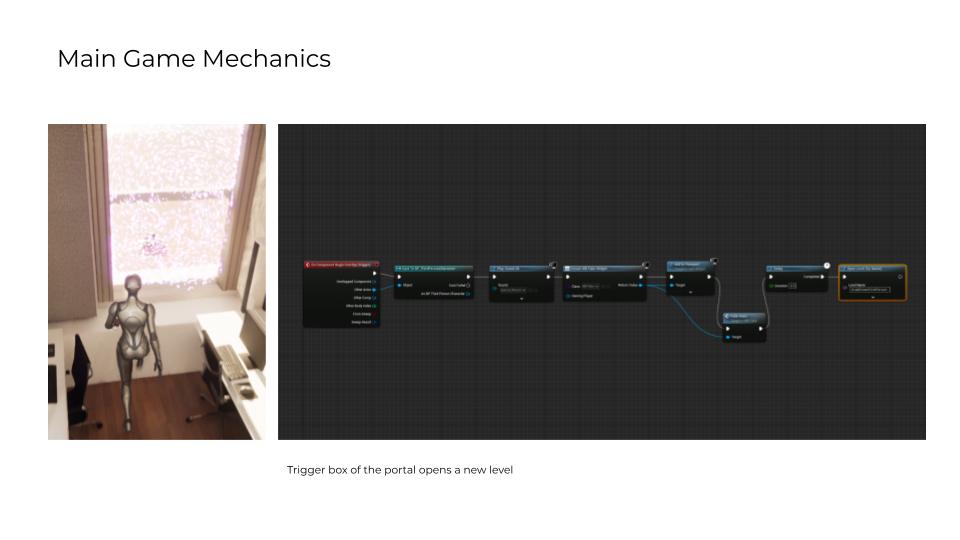Click the robot character gameplay screenshot
The image size is (960, 540).
tap(157, 281)
